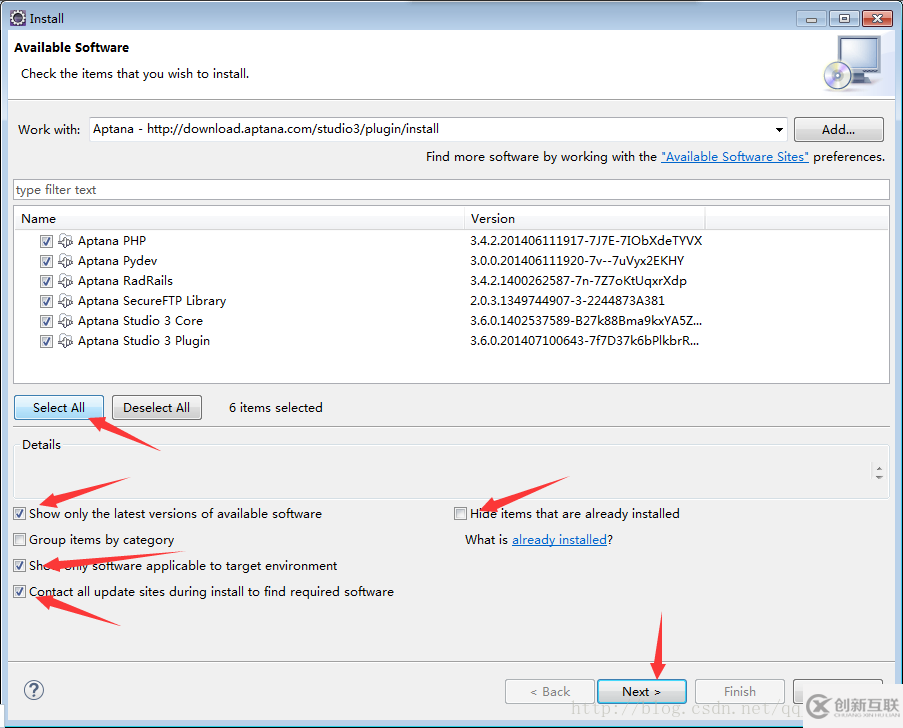Enable Hide items already installed checkbox

(x=460, y=513)
